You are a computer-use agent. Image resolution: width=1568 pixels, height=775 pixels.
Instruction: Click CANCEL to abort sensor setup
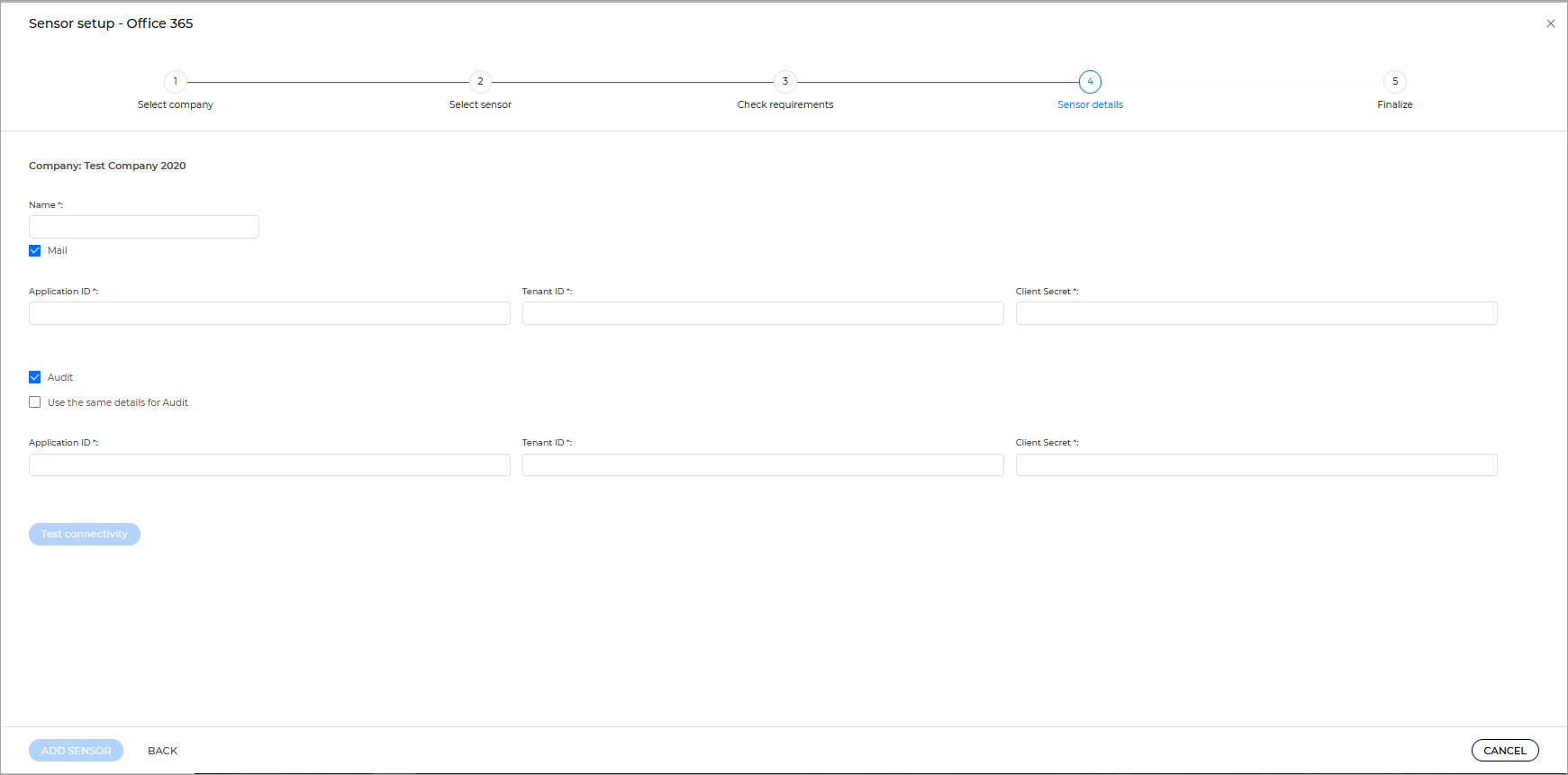point(1505,751)
